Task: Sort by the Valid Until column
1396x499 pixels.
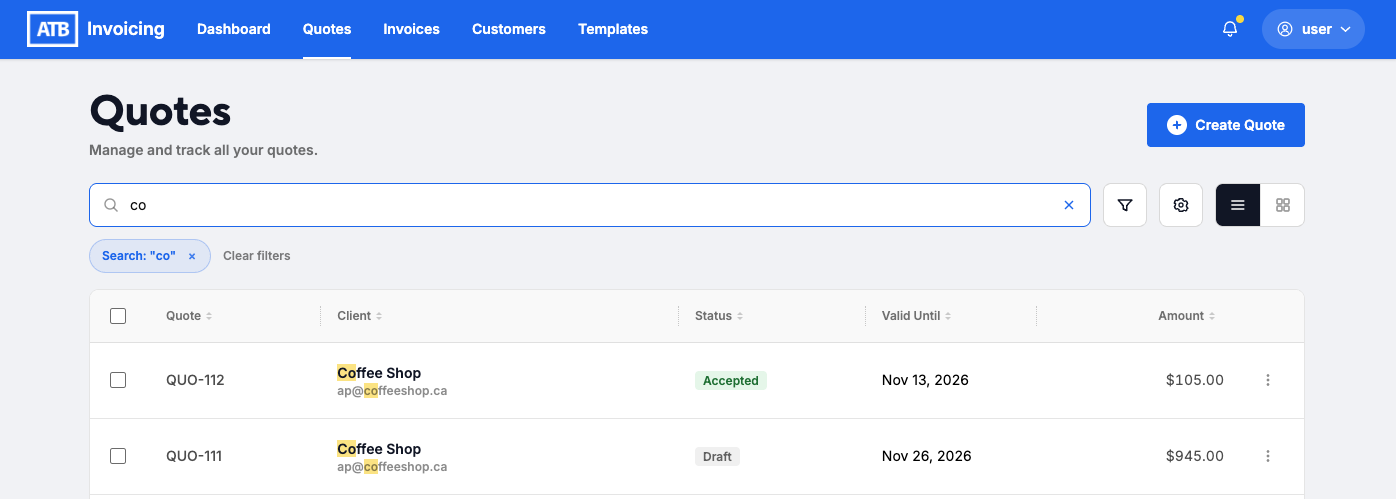Action: click(916, 316)
